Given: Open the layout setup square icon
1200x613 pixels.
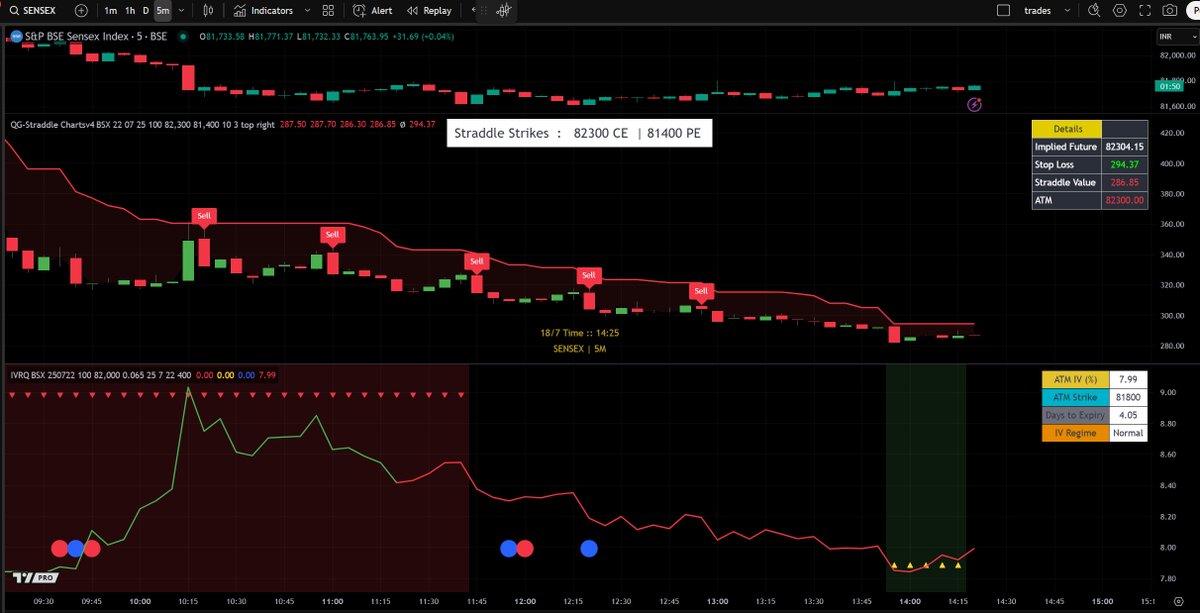Looking at the screenshot, I should tap(1004, 10).
